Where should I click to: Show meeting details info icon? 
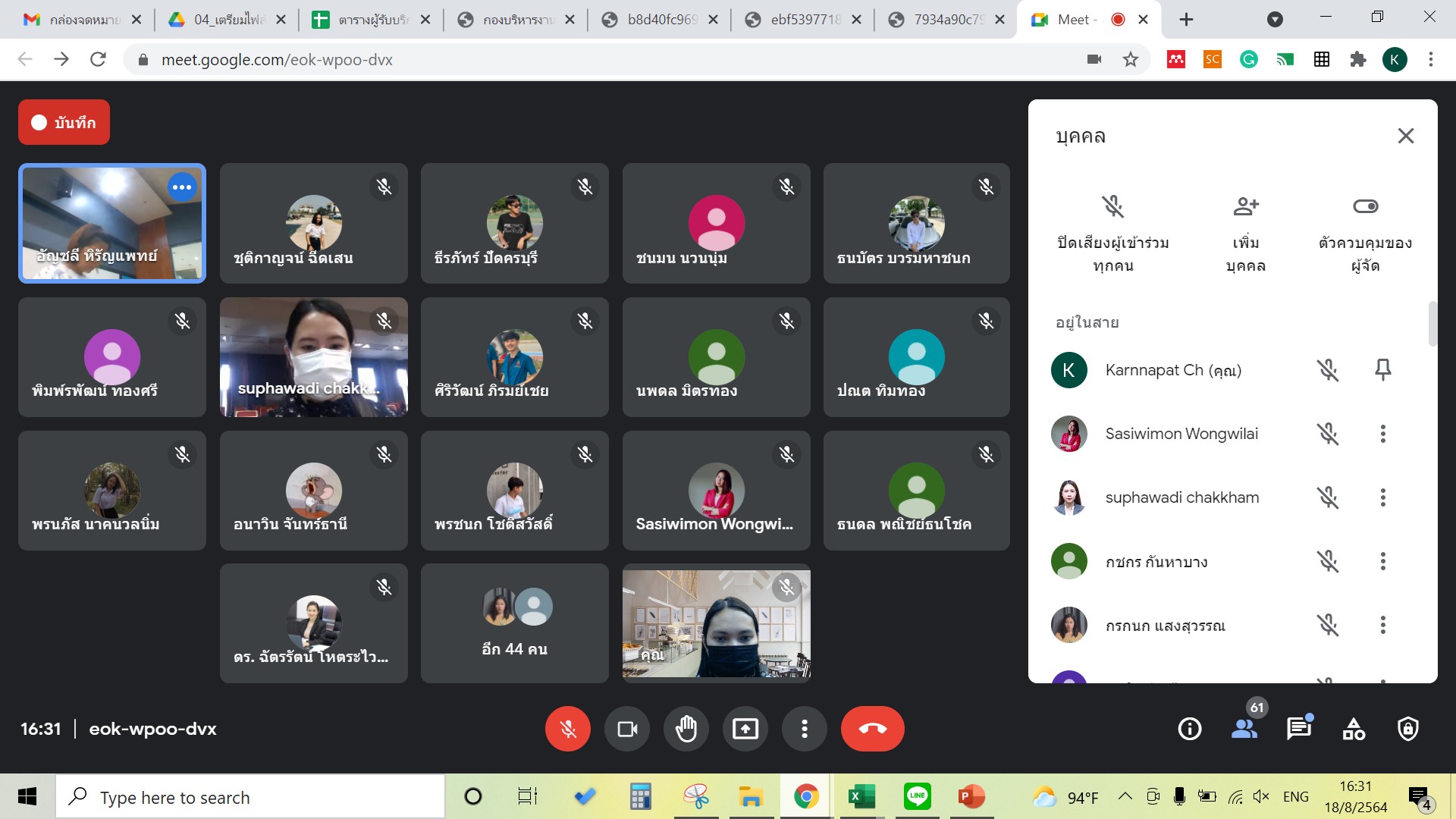pos(1189,729)
